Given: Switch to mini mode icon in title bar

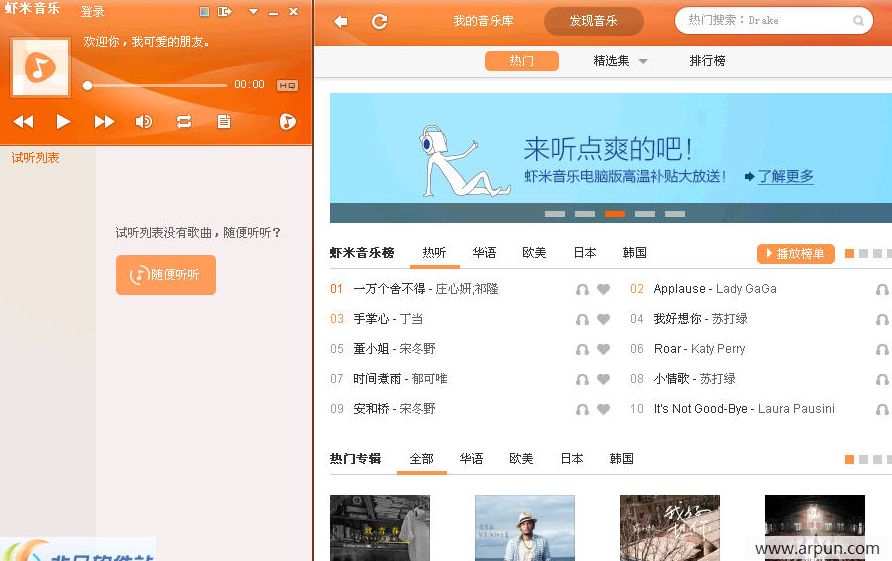Looking at the screenshot, I should tap(204, 11).
